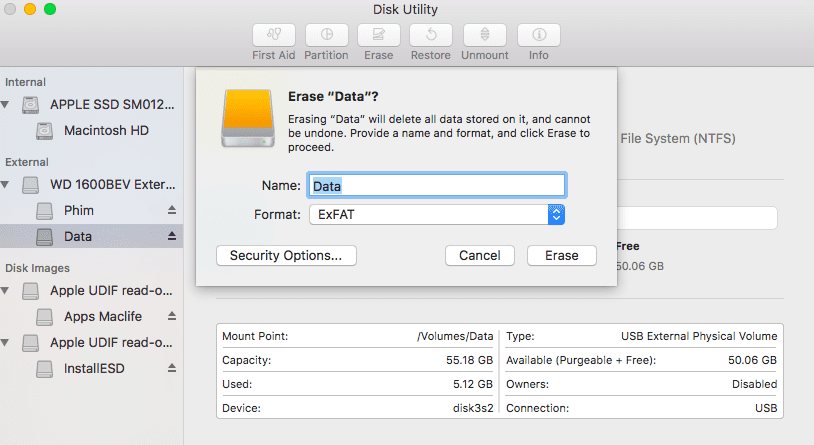The height and width of the screenshot is (445, 814).
Task: Collapse the WD 1600BEV external disk
Action: pos(8,185)
